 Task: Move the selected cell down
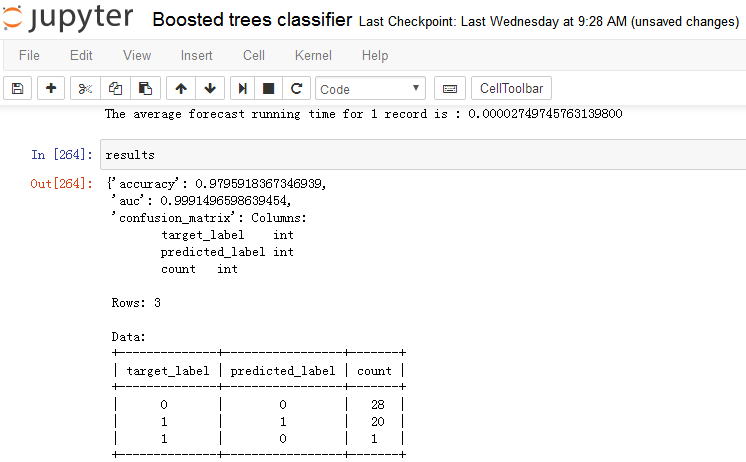click(209, 89)
